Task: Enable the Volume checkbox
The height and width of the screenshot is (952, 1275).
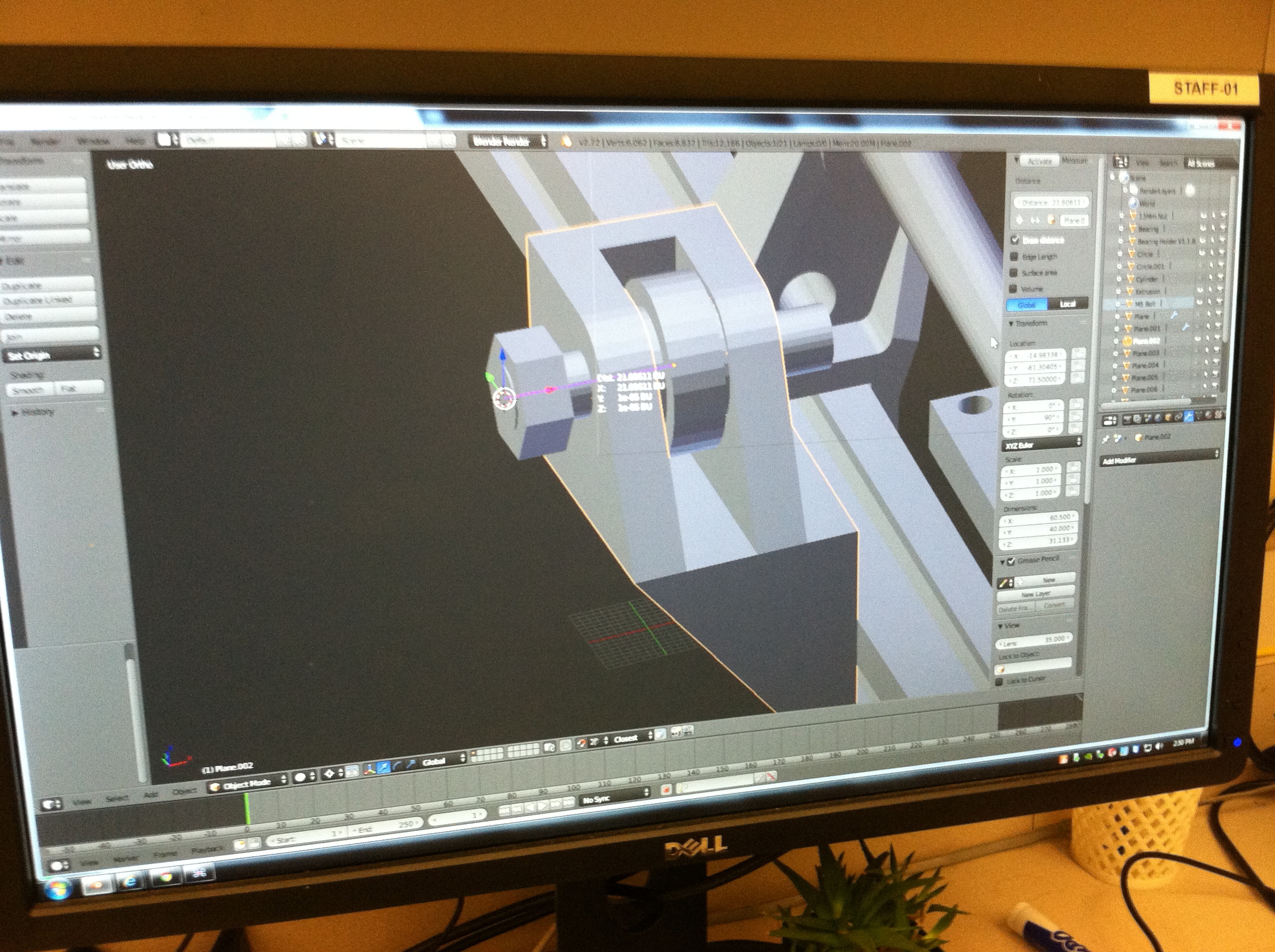Action: point(1013,289)
